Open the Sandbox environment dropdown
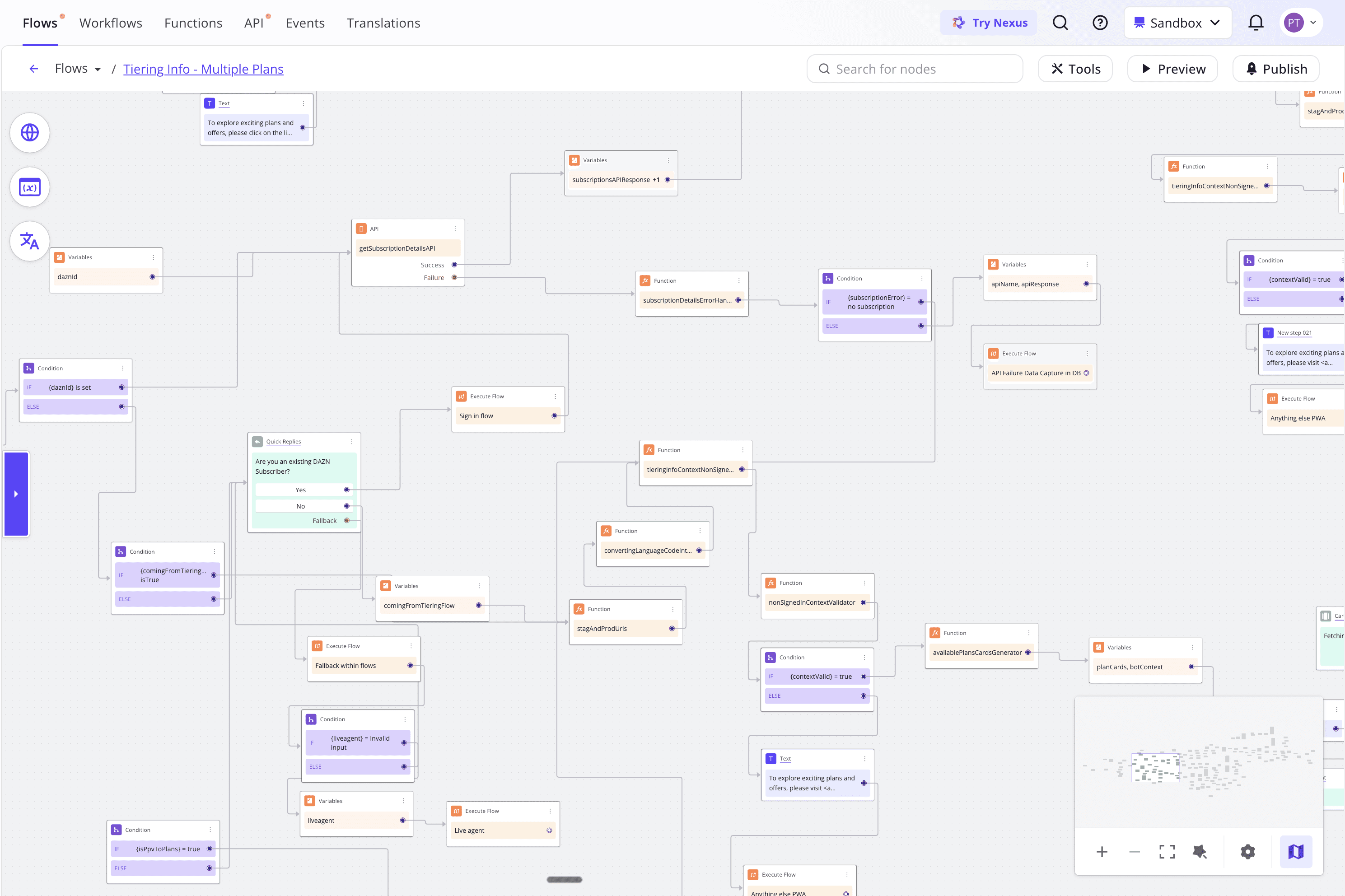The height and width of the screenshot is (896, 1345). click(x=1177, y=23)
